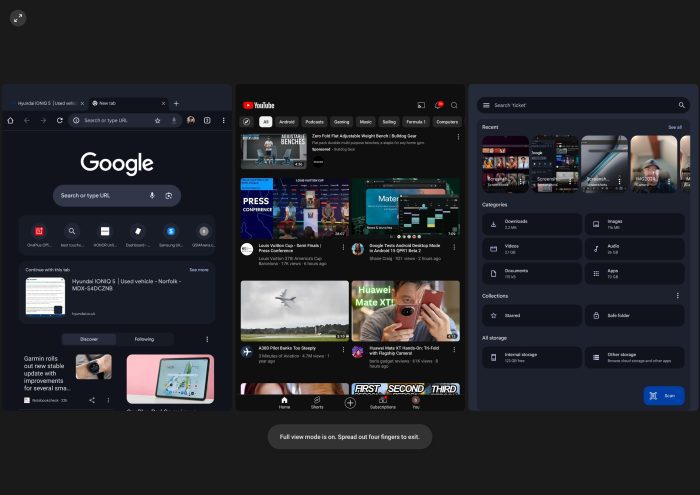Switch feed to Following

pos(145,339)
